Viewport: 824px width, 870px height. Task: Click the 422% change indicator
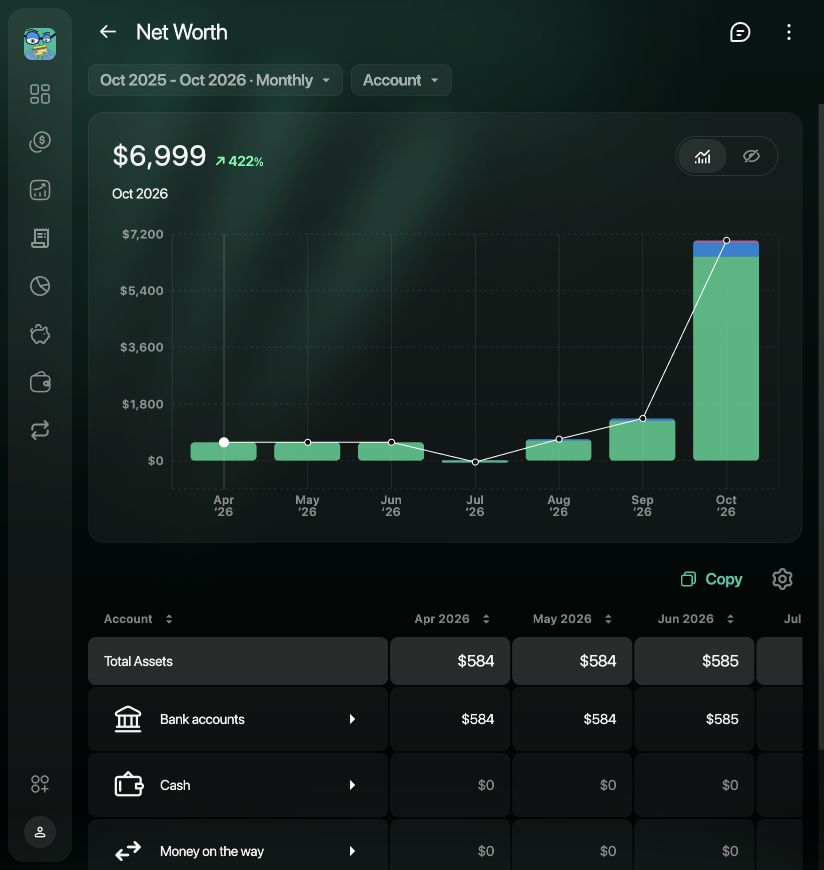click(239, 161)
